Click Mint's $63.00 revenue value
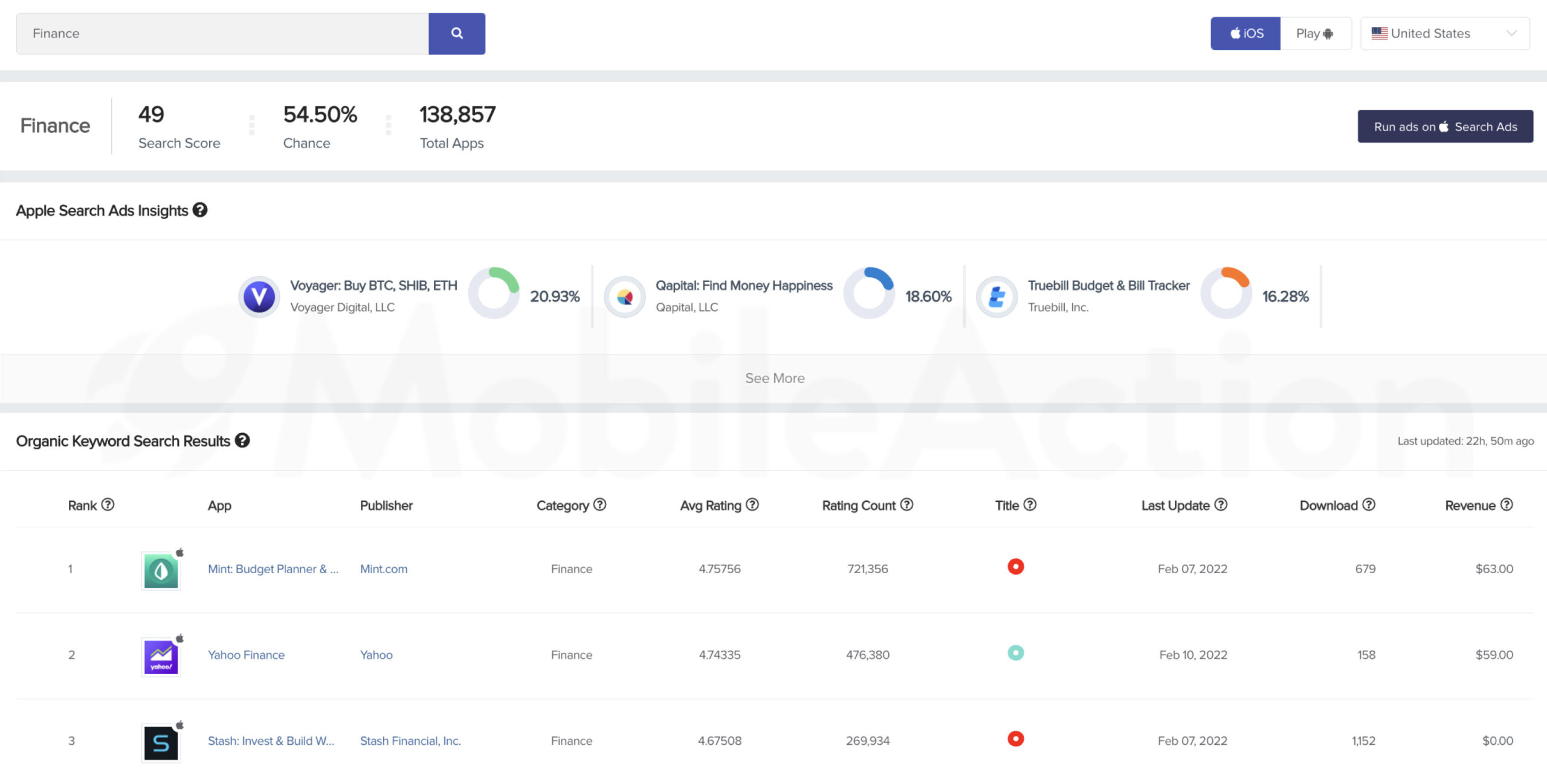Viewport: 1547px width, 784px height. (1494, 569)
